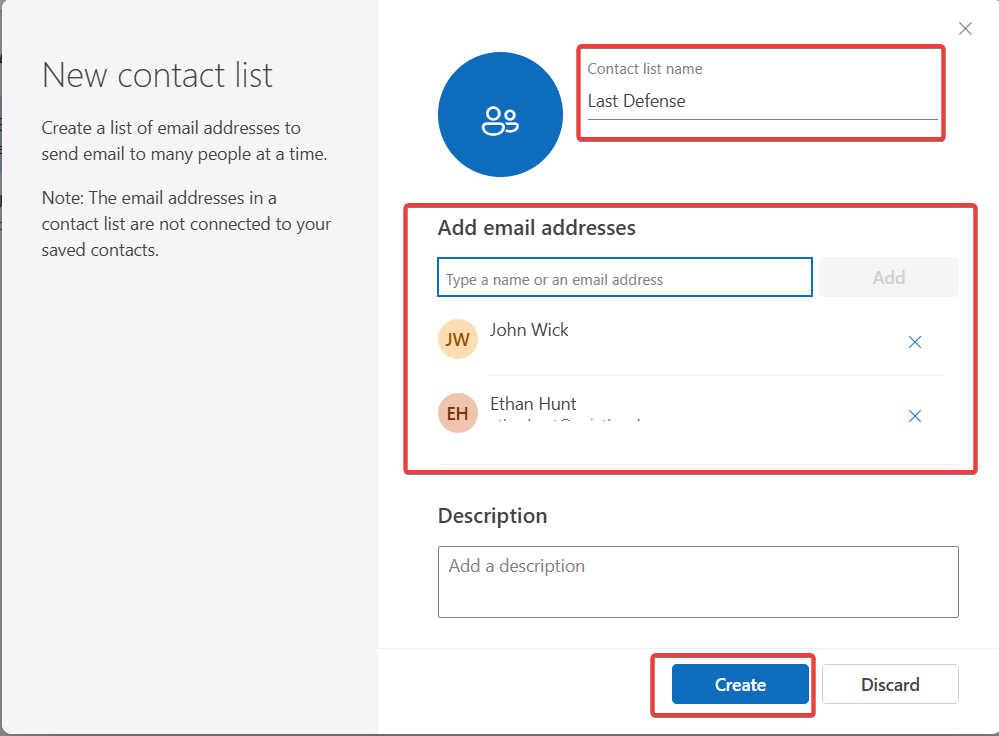This screenshot has width=999, height=736.
Task: Select the Ethan Hunt name entry
Action: pos(533,404)
